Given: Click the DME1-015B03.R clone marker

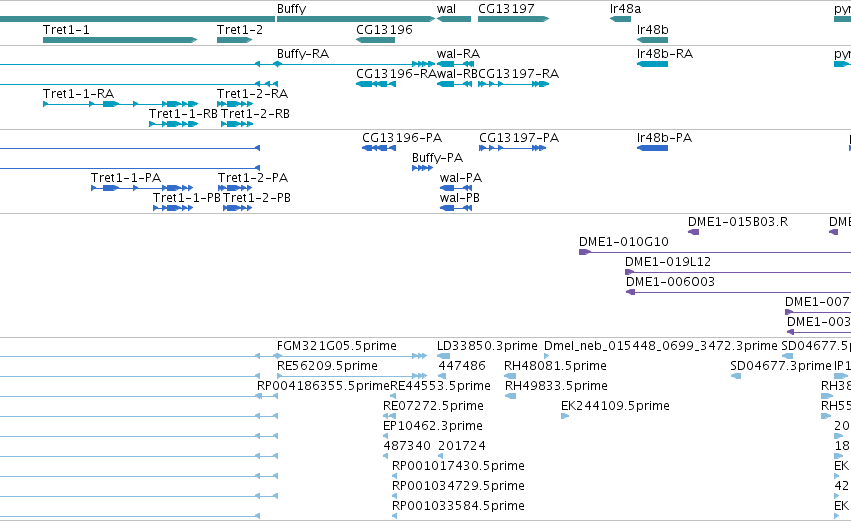Looking at the screenshot, I should [x=694, y=232].
